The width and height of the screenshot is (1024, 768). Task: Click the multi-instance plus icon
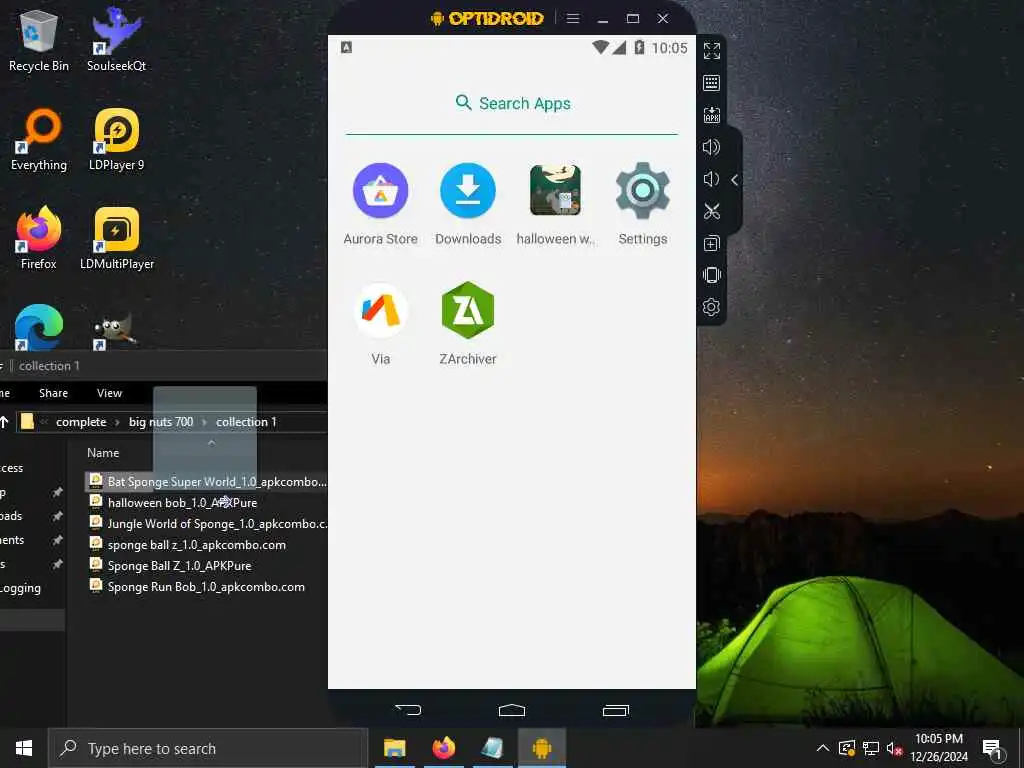[x=712, y=243]
